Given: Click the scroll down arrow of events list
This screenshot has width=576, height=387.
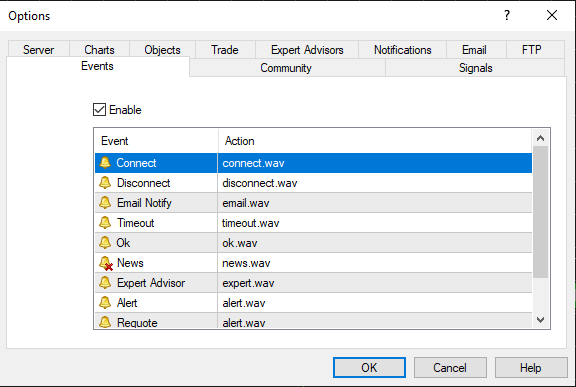Looking at the screenshot, I should [x=540, y=320].
